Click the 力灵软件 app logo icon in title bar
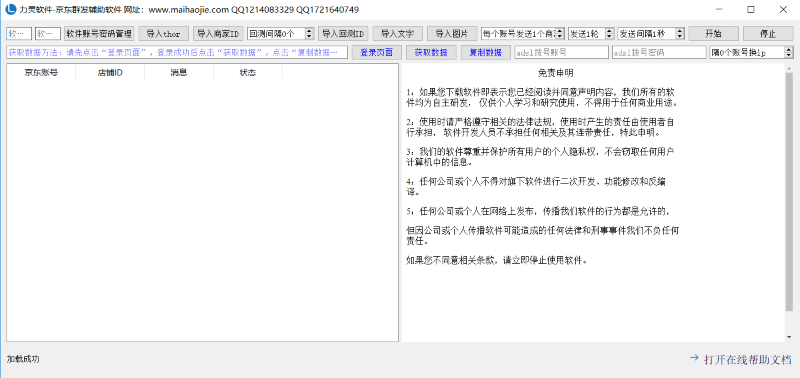This screenshot has width=800, height=378. pos(10,9)
